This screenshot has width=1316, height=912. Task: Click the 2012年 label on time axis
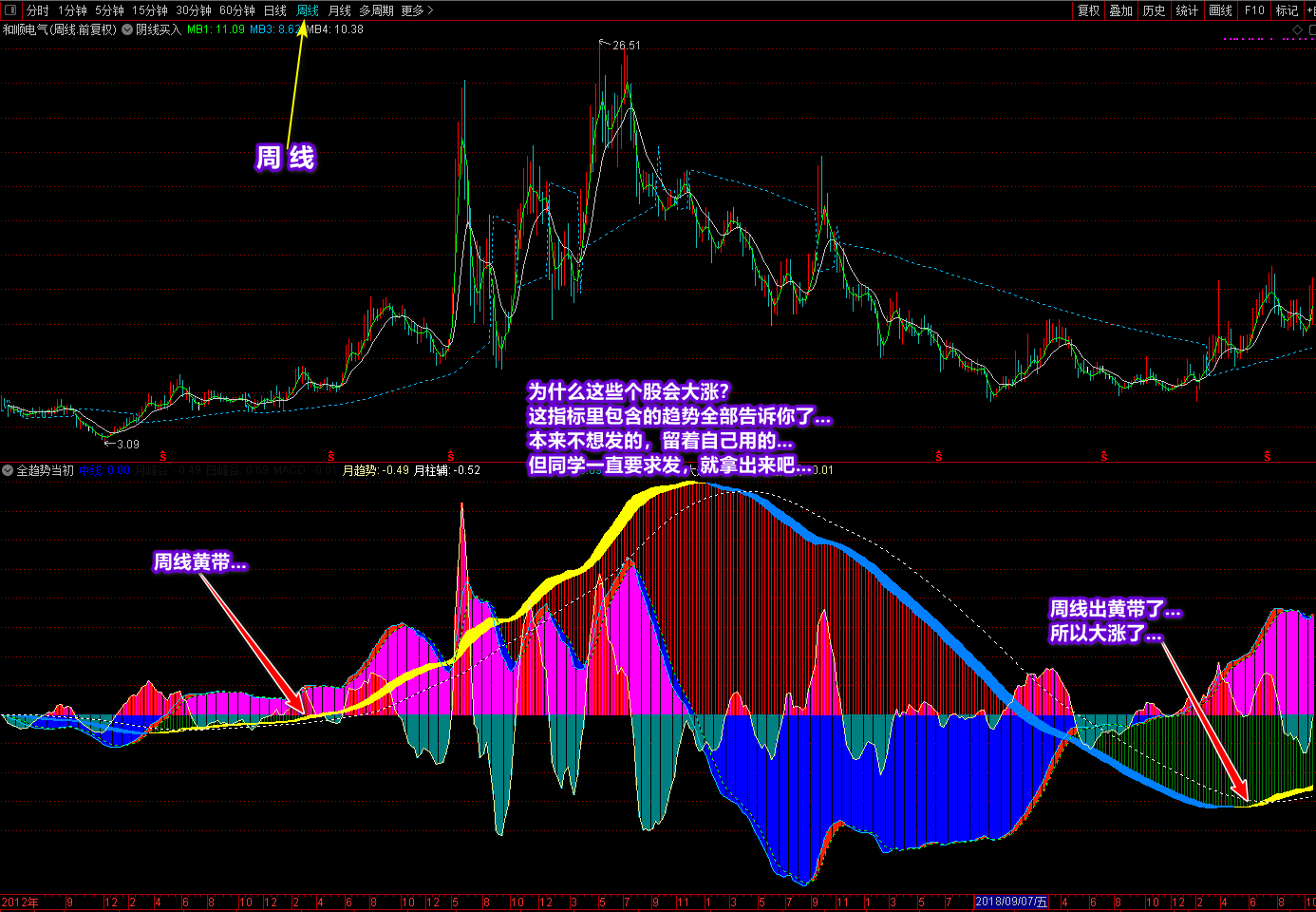[x=20, y=902]
